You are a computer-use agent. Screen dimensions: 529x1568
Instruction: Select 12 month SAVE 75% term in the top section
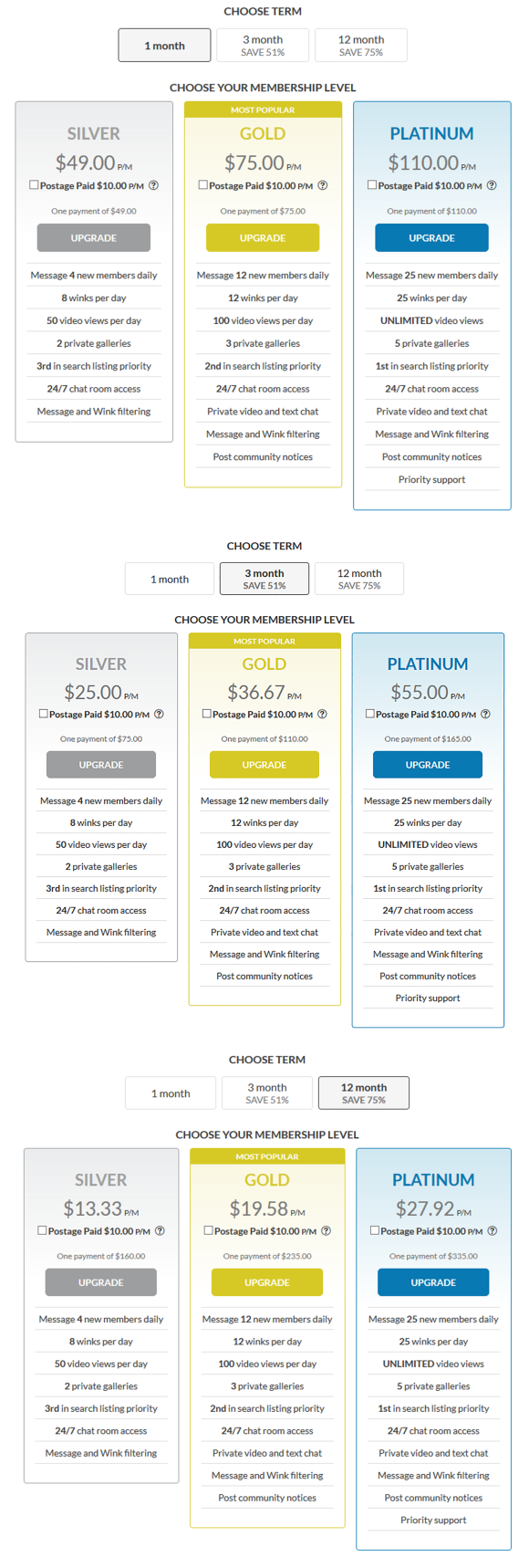[361, 46]
